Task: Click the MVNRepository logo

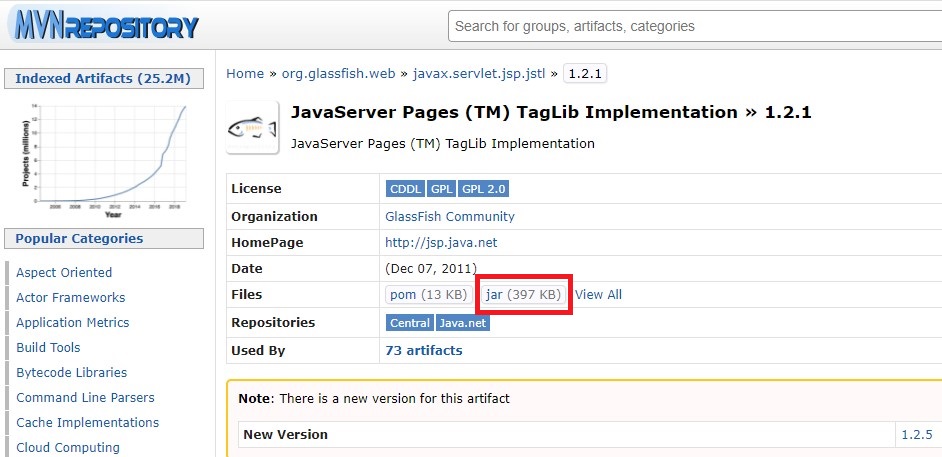Action: (103, 25)
